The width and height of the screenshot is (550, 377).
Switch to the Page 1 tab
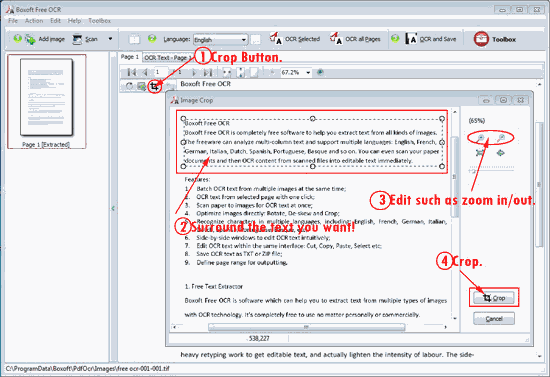130,57
